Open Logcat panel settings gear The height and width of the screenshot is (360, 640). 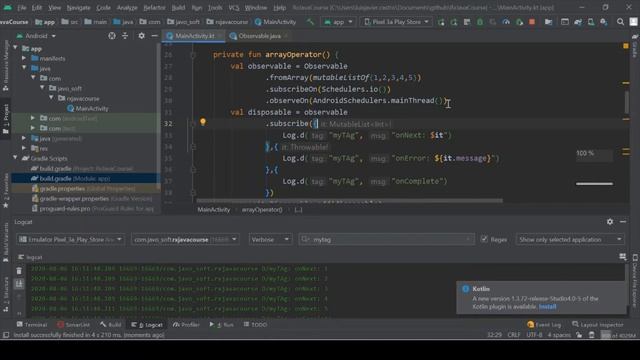610,222
